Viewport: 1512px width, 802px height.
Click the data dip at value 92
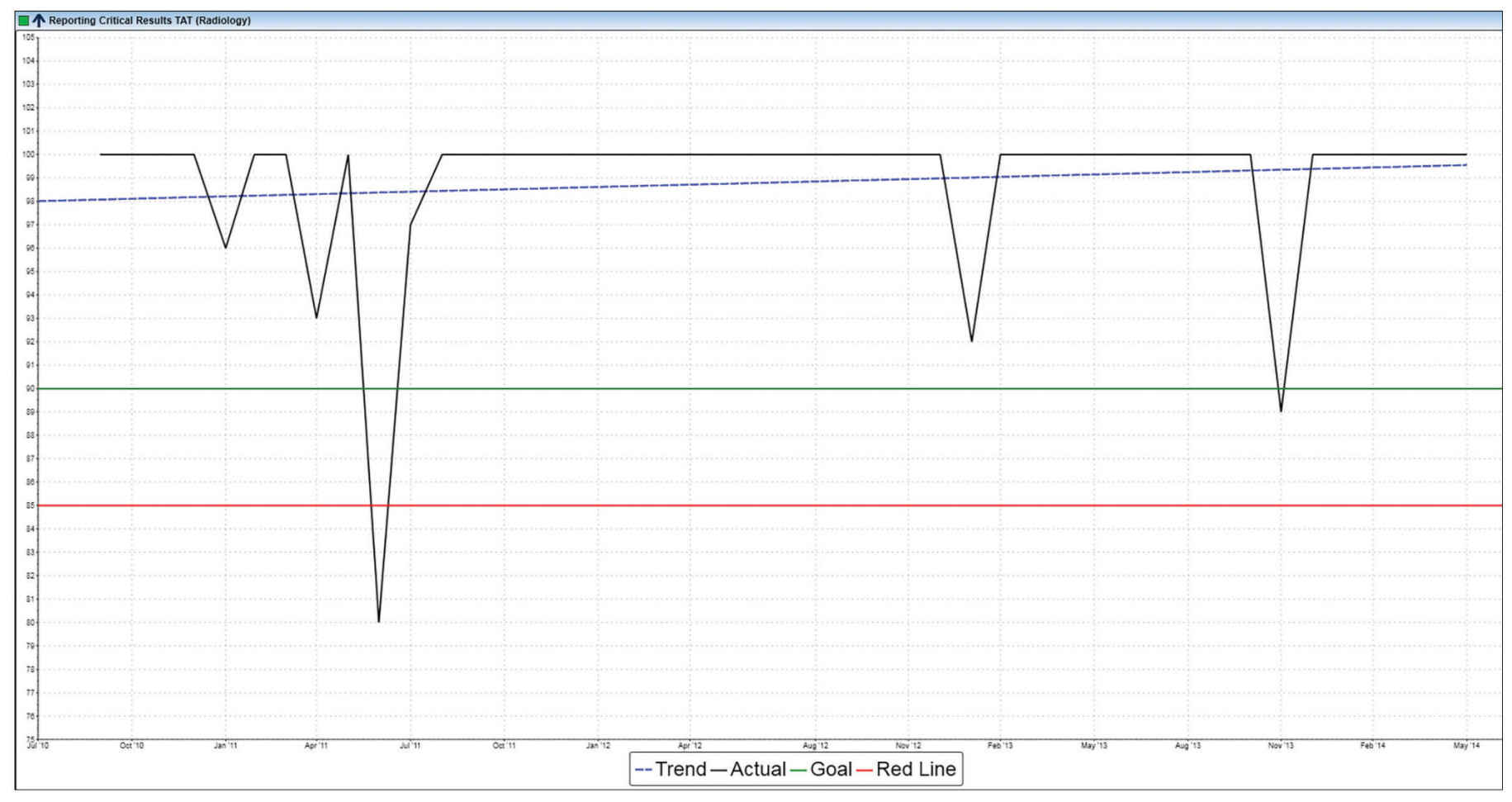(x=972, y=340)
